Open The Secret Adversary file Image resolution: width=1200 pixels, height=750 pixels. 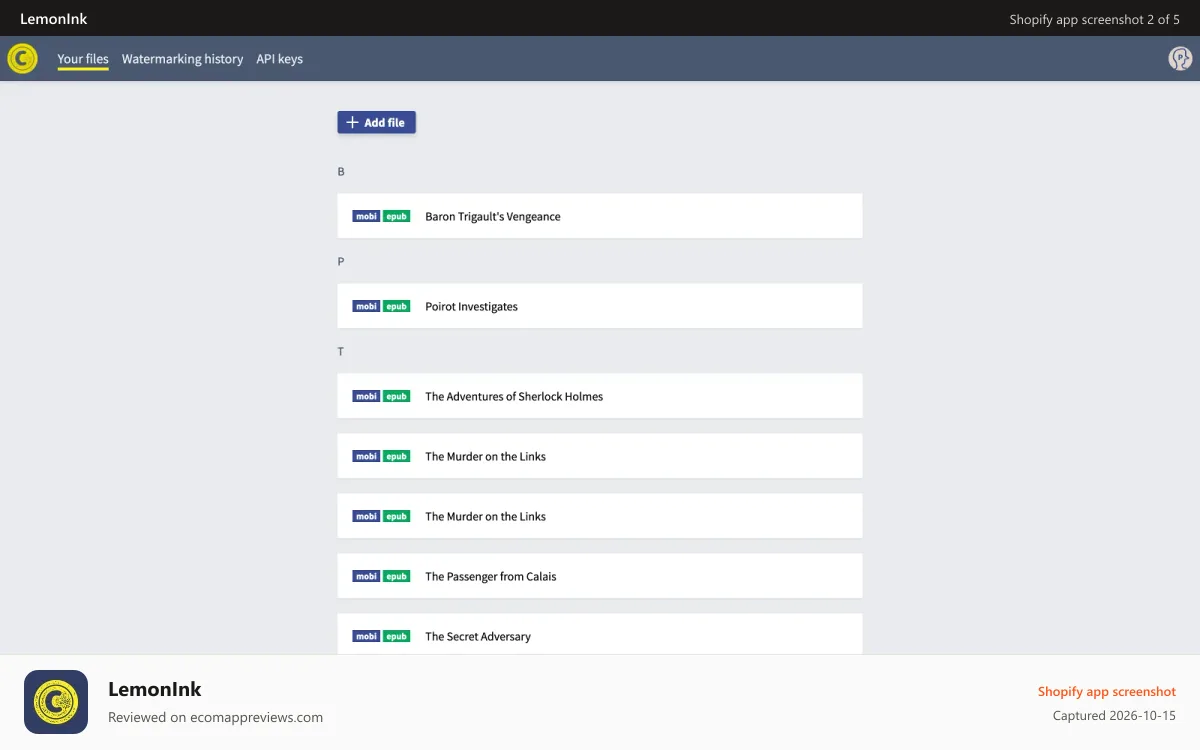point(600,634)
